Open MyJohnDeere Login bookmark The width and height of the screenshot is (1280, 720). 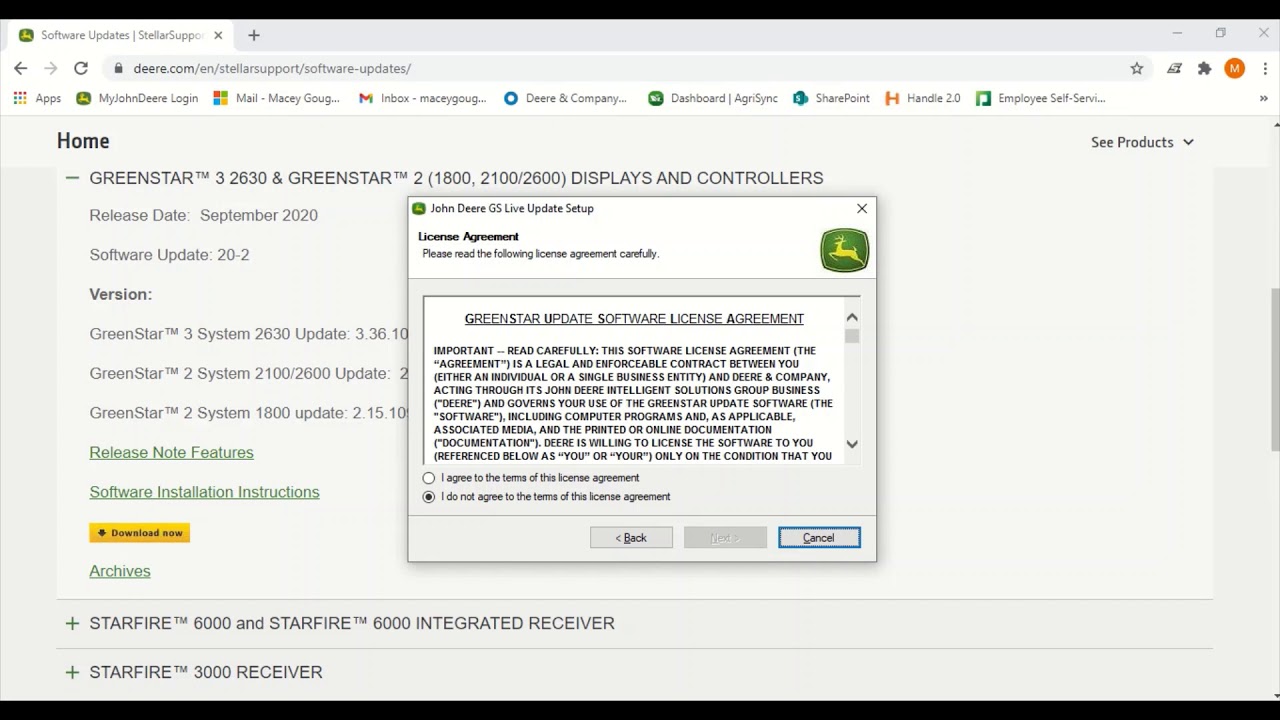[137, 98]
